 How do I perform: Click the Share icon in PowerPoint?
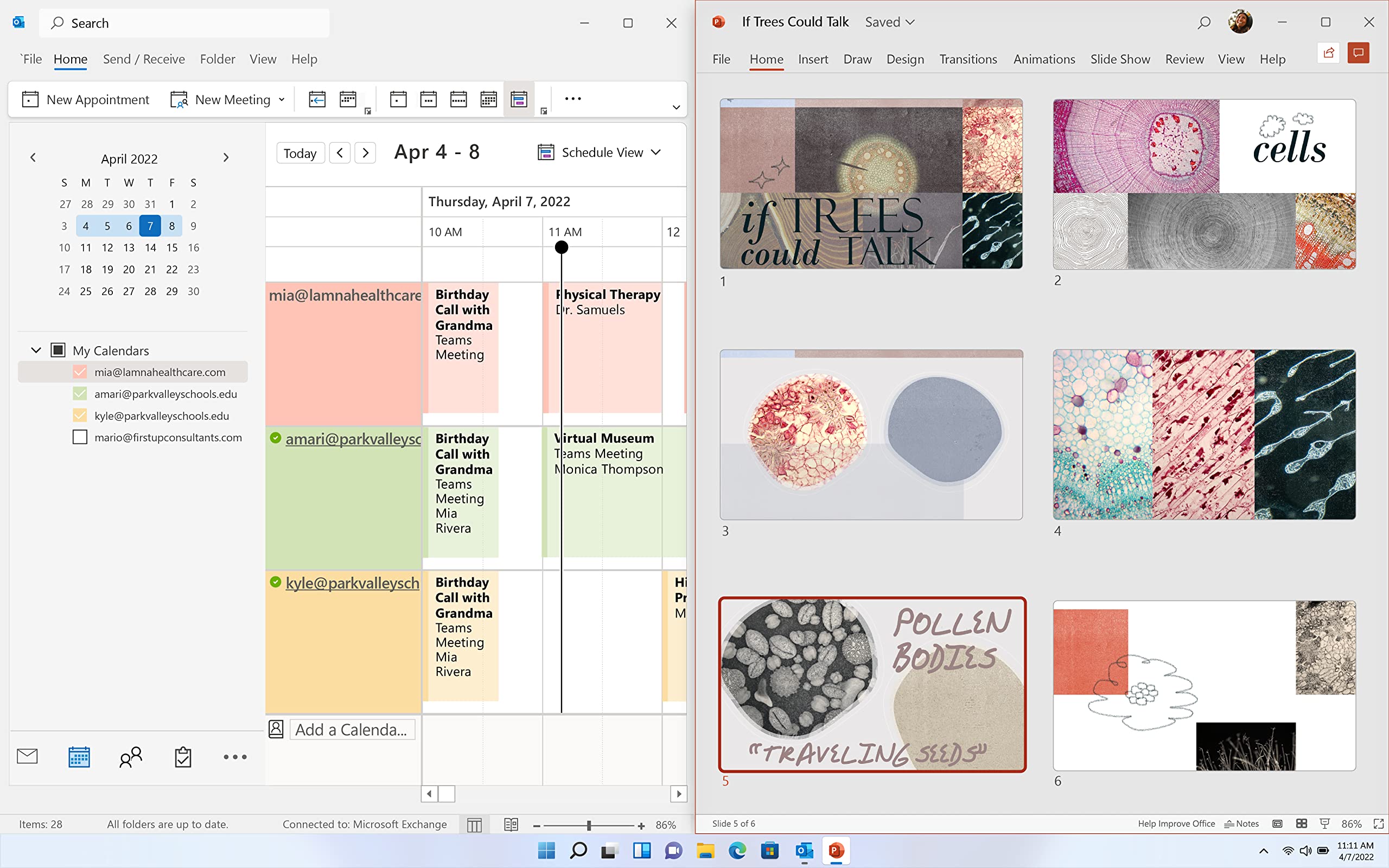pos(1329,53)
